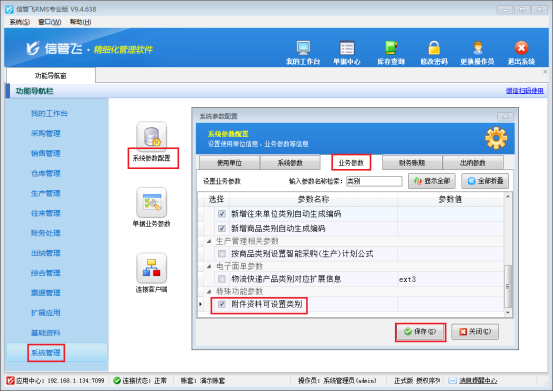
Task: Open 单据业务参数 icon
Action: click(x=152, y=203)
